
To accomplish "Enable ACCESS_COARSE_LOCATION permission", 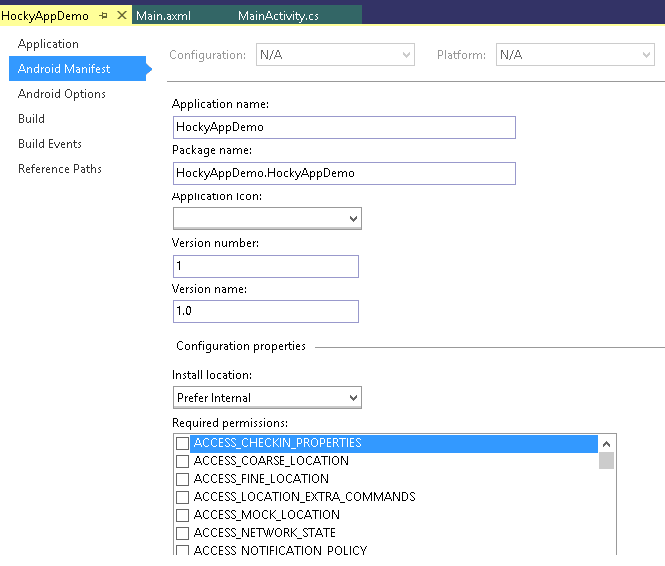I will point(182,461).
